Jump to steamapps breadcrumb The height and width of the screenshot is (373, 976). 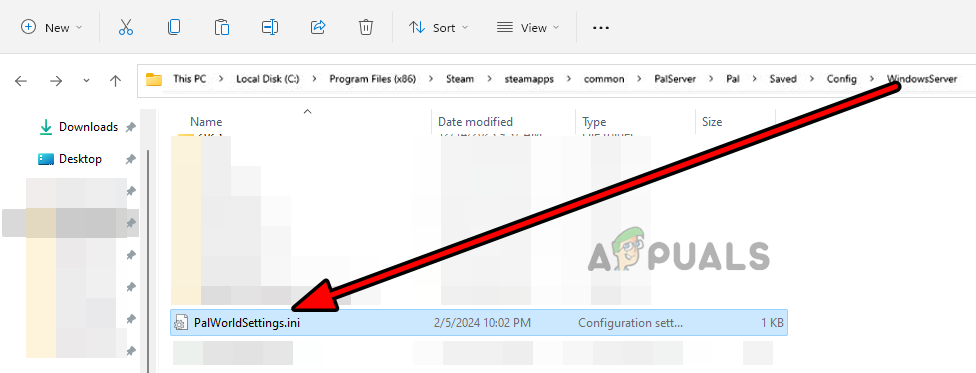click(x=529, y=79)
